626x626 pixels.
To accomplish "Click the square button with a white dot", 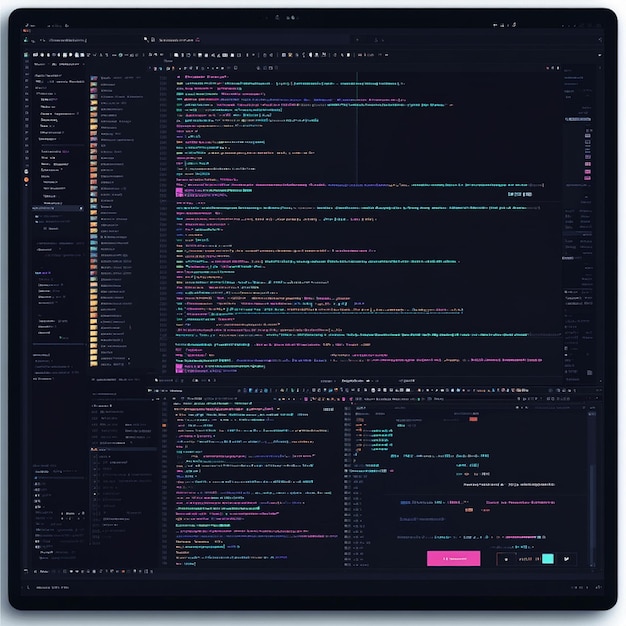I will click(x=506, y=559).
